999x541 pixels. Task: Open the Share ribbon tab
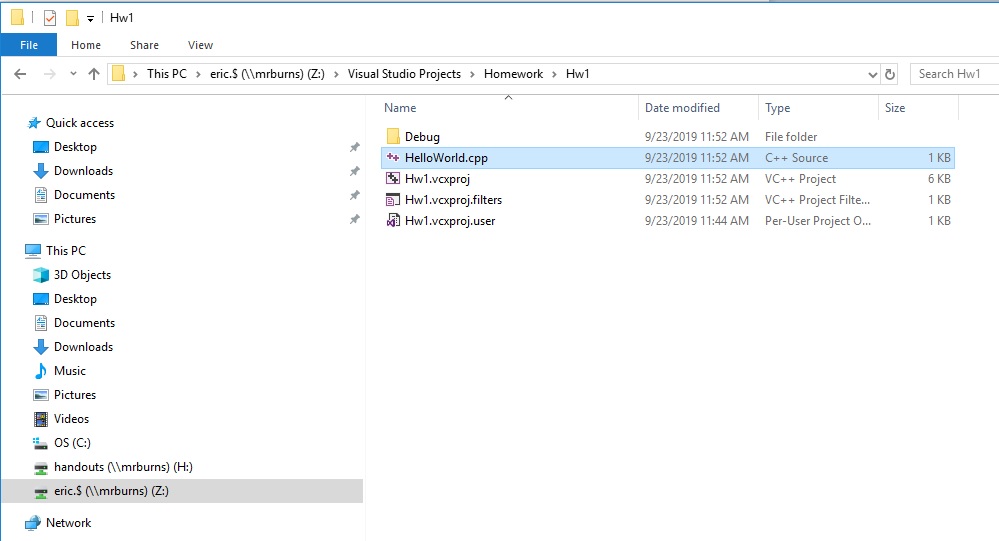click(x=144, y=45)
